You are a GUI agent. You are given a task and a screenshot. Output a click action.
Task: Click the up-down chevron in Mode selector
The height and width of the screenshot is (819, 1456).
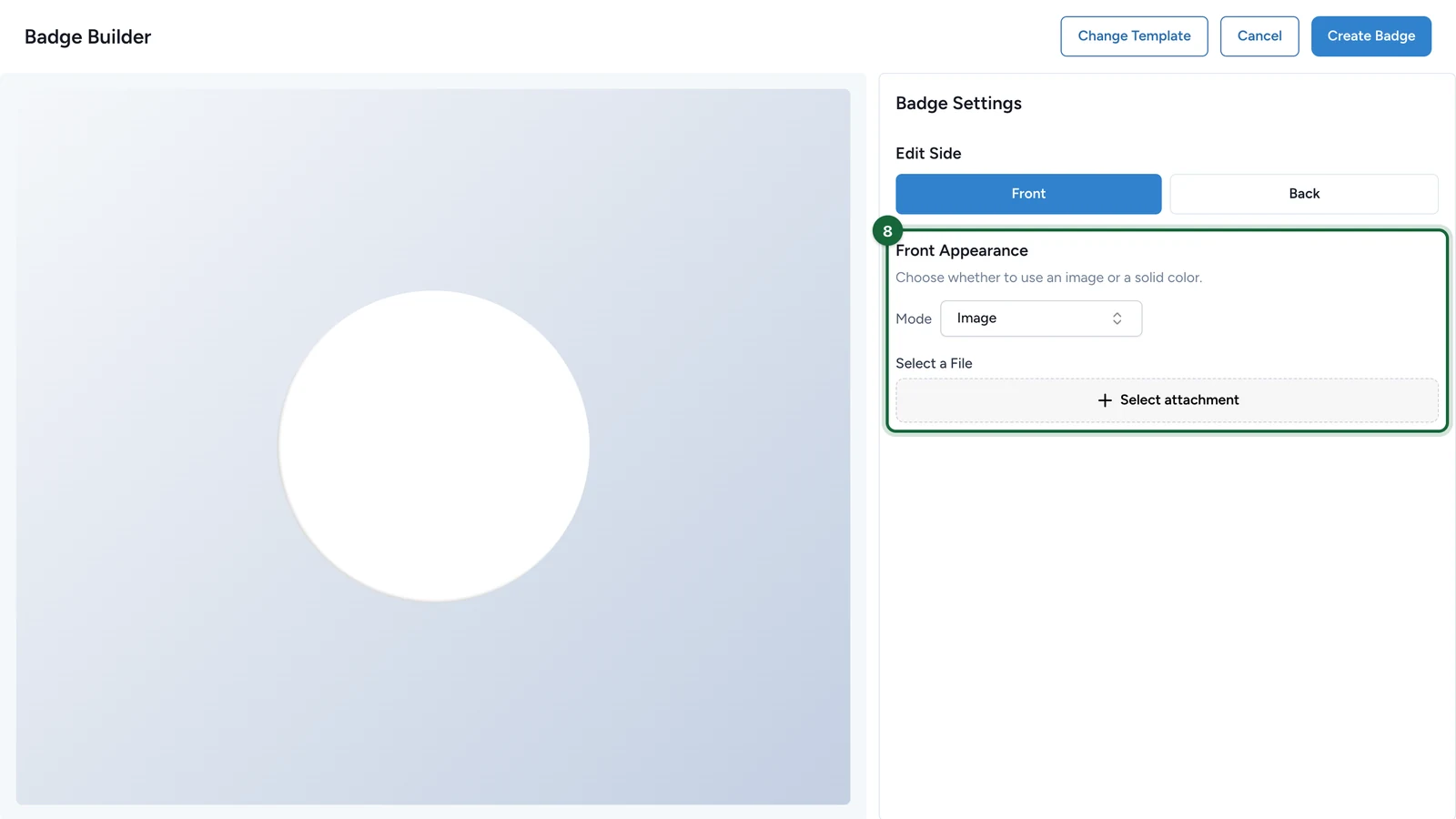click(1117, 318)
